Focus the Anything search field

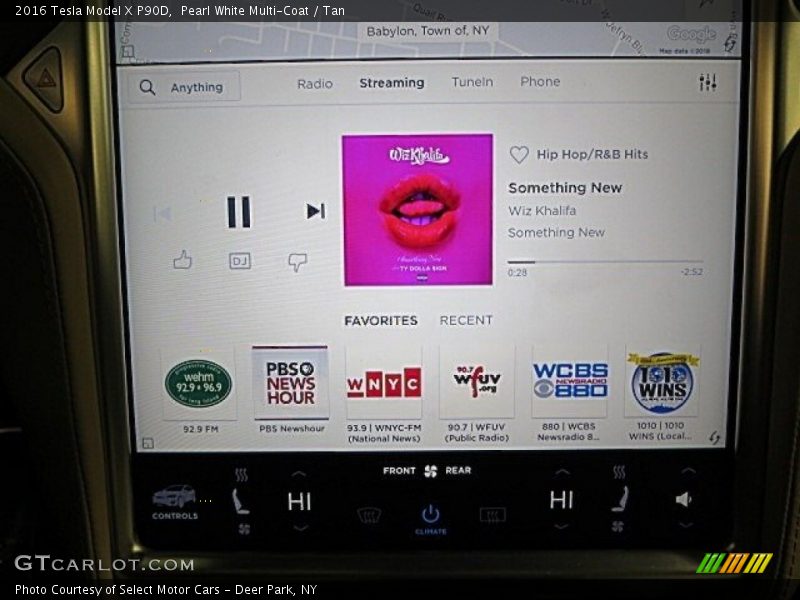click(x=184, y=87)
